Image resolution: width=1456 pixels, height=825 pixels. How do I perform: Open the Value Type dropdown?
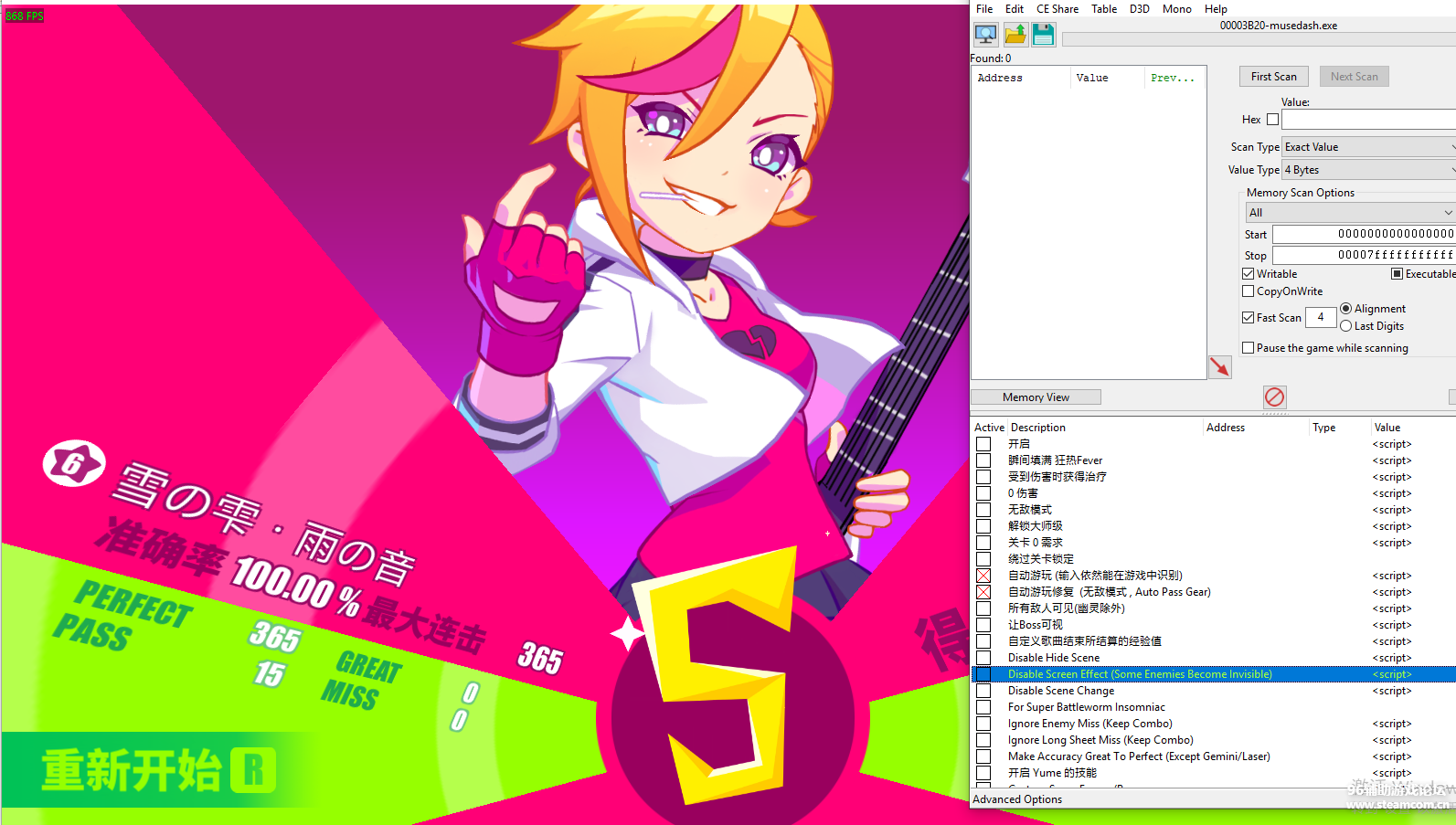pos(1368,170)
